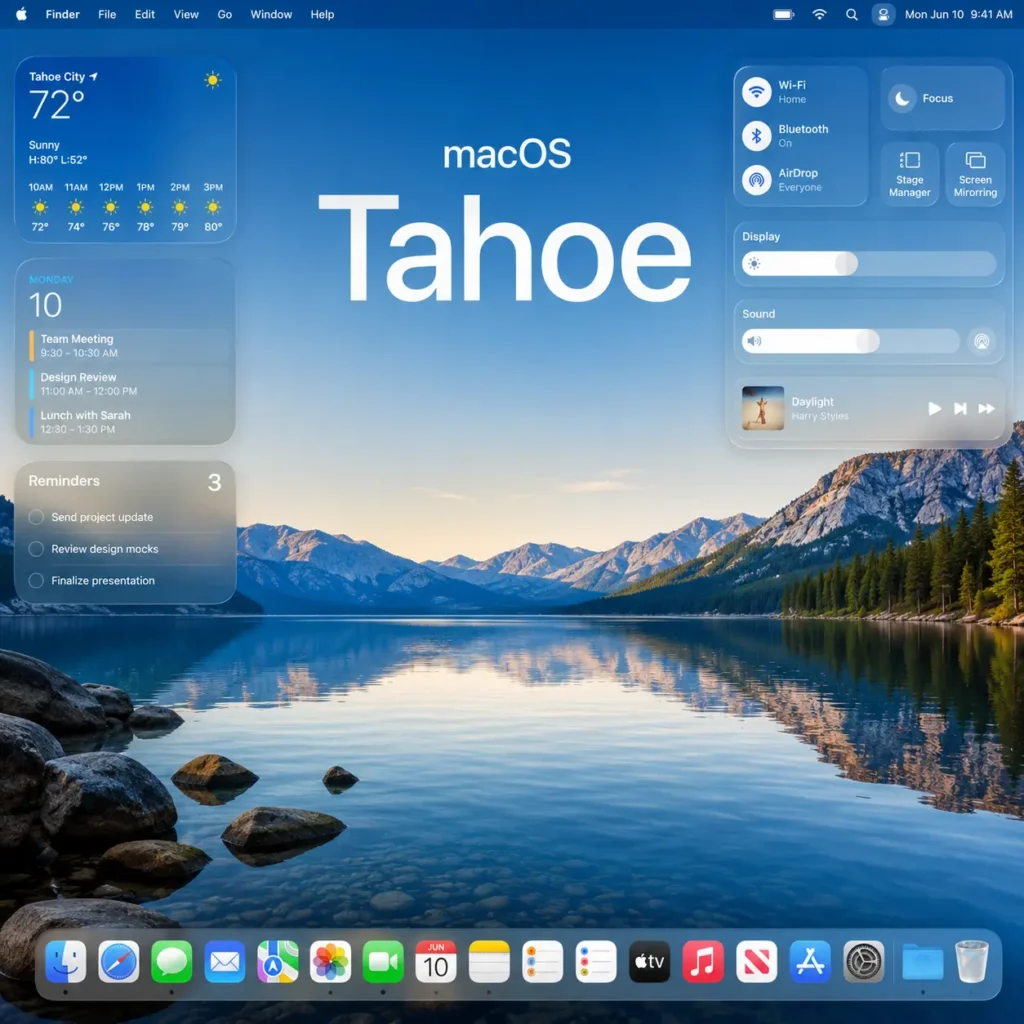Click the Daylight song title
This screenshot has width=1024, height=1024.
click(x=812, y=402)
